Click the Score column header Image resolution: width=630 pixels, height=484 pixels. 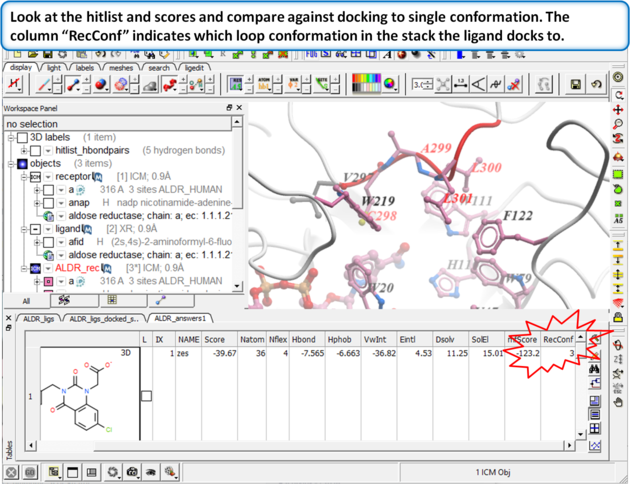(x=214, y=340)
